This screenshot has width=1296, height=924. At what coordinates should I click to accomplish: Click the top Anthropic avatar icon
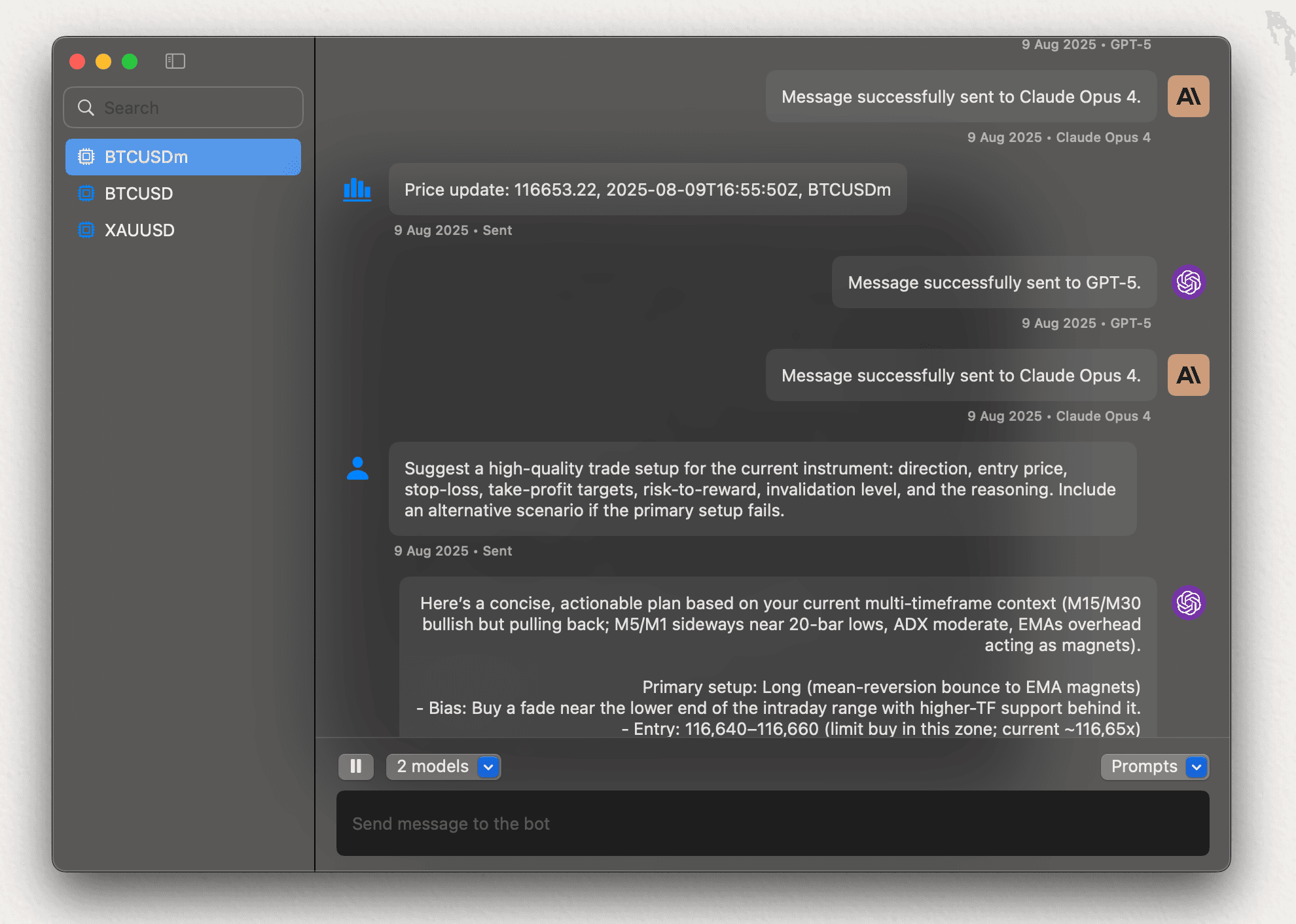1188,97
